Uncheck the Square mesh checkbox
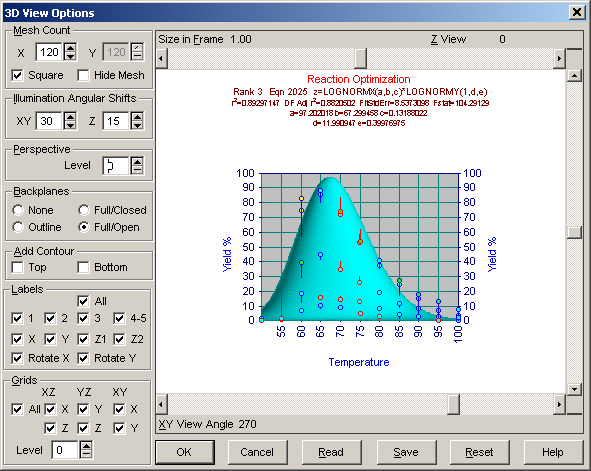This screenshot has width=591, height=471. [17, 75]
